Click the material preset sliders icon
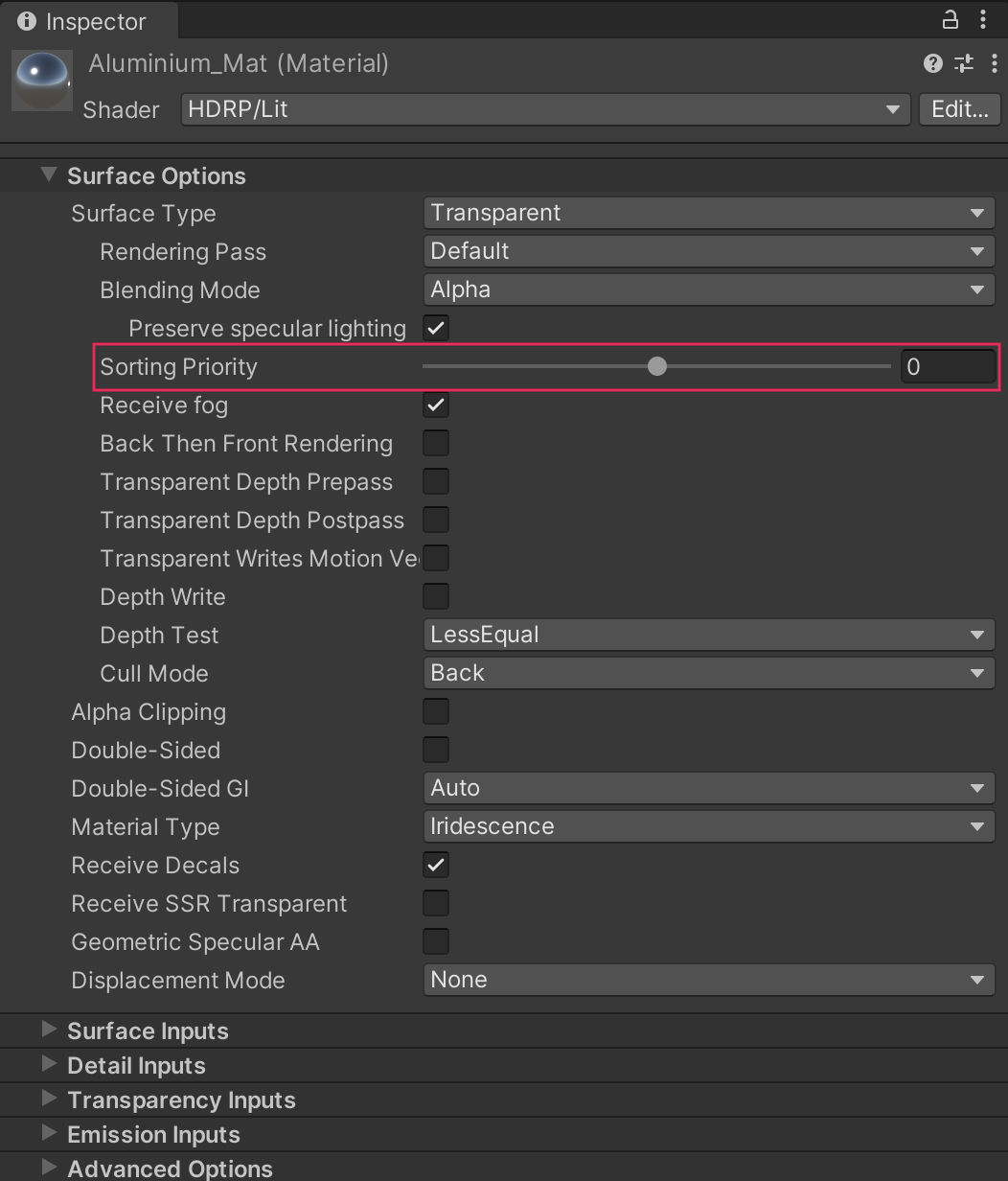Screen dimensions: 1008x1181 pyautogui.click(x=964, y=63)
